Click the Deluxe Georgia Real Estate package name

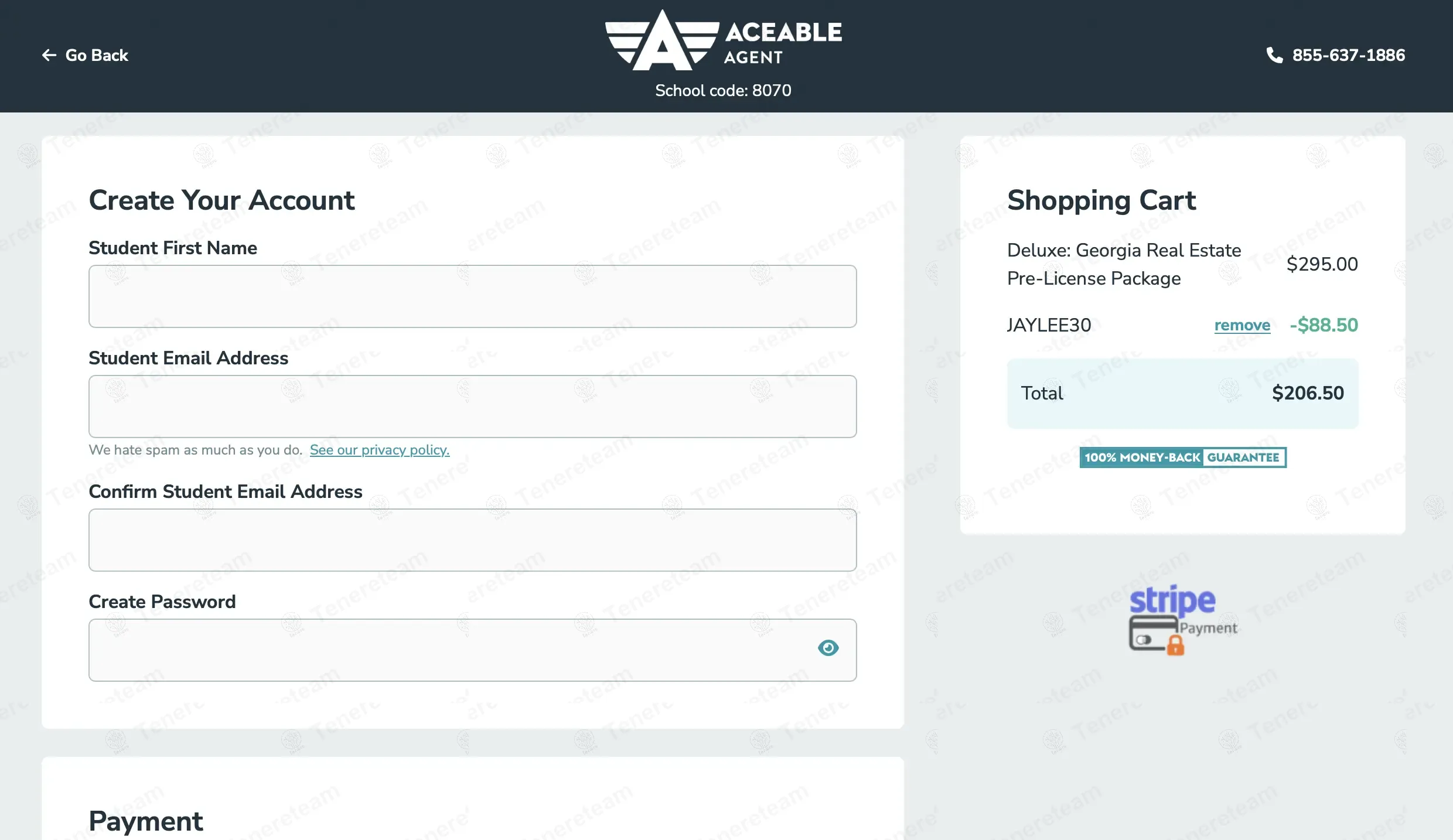pyautogui.click(x=1124, y=264)
